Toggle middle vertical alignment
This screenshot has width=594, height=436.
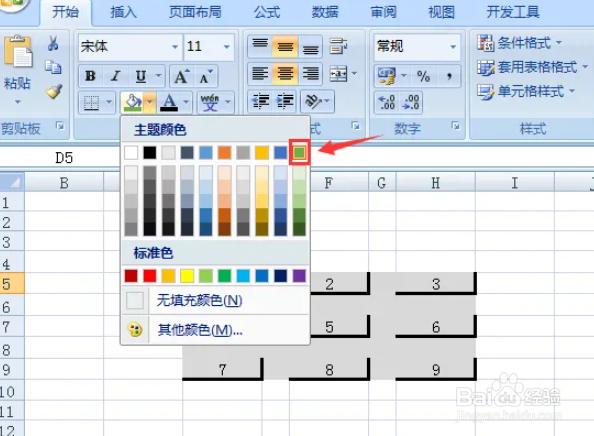pyautogui.click(x=285, y=46)
